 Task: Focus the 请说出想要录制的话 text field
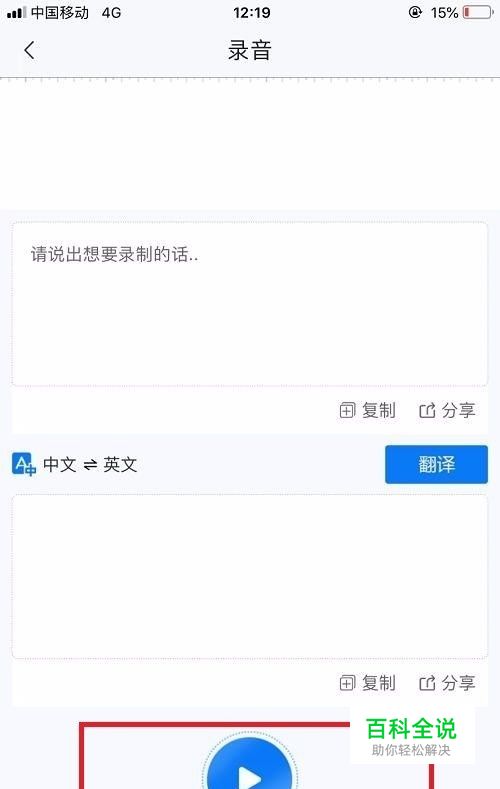pyautogui.click(x=249, y=304)
